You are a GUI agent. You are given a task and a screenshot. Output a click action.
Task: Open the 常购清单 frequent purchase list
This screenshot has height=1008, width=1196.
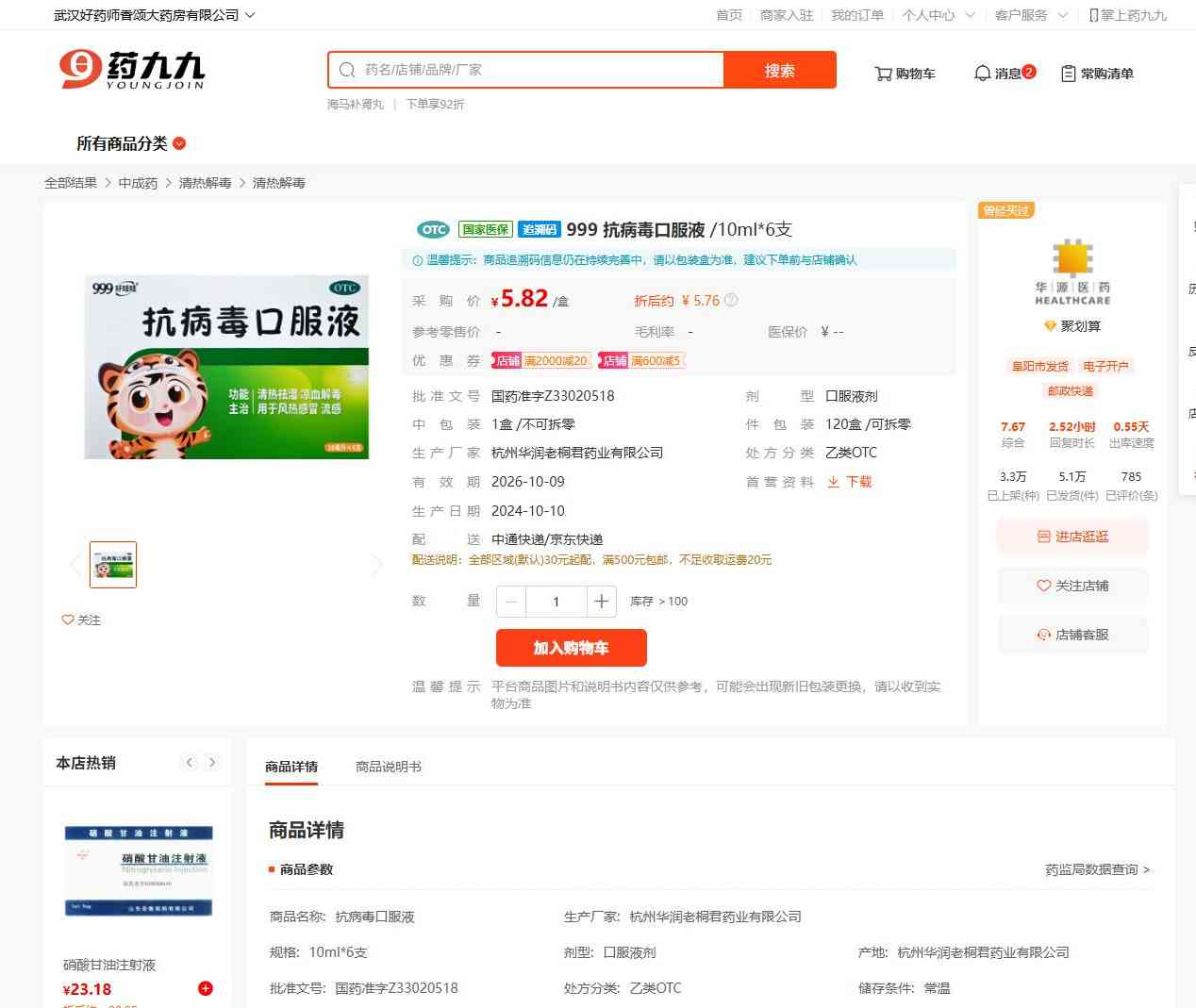click(1097, 74)
